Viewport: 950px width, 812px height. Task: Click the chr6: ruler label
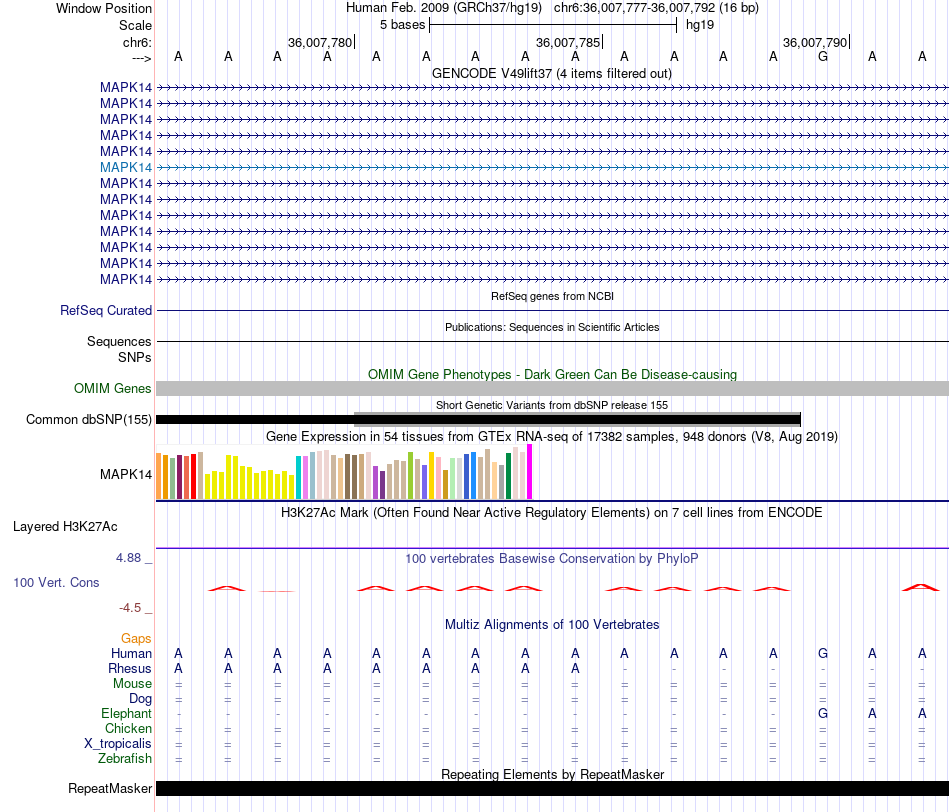coord(137,42)
